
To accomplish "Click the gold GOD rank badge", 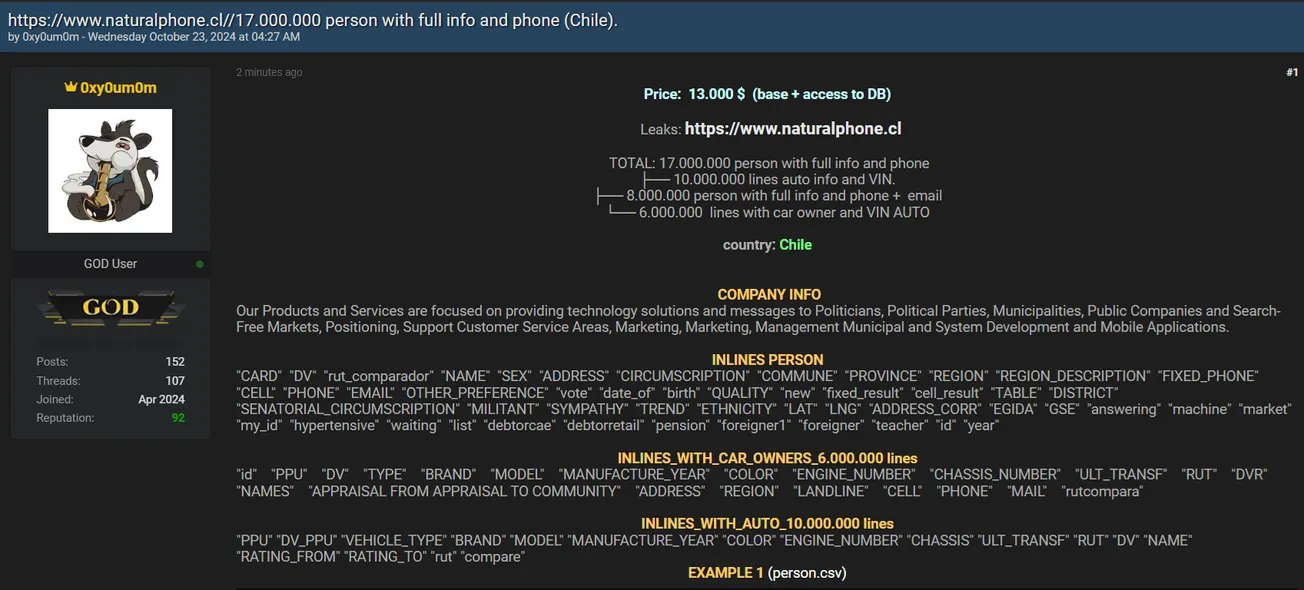I will coord(110,308).
